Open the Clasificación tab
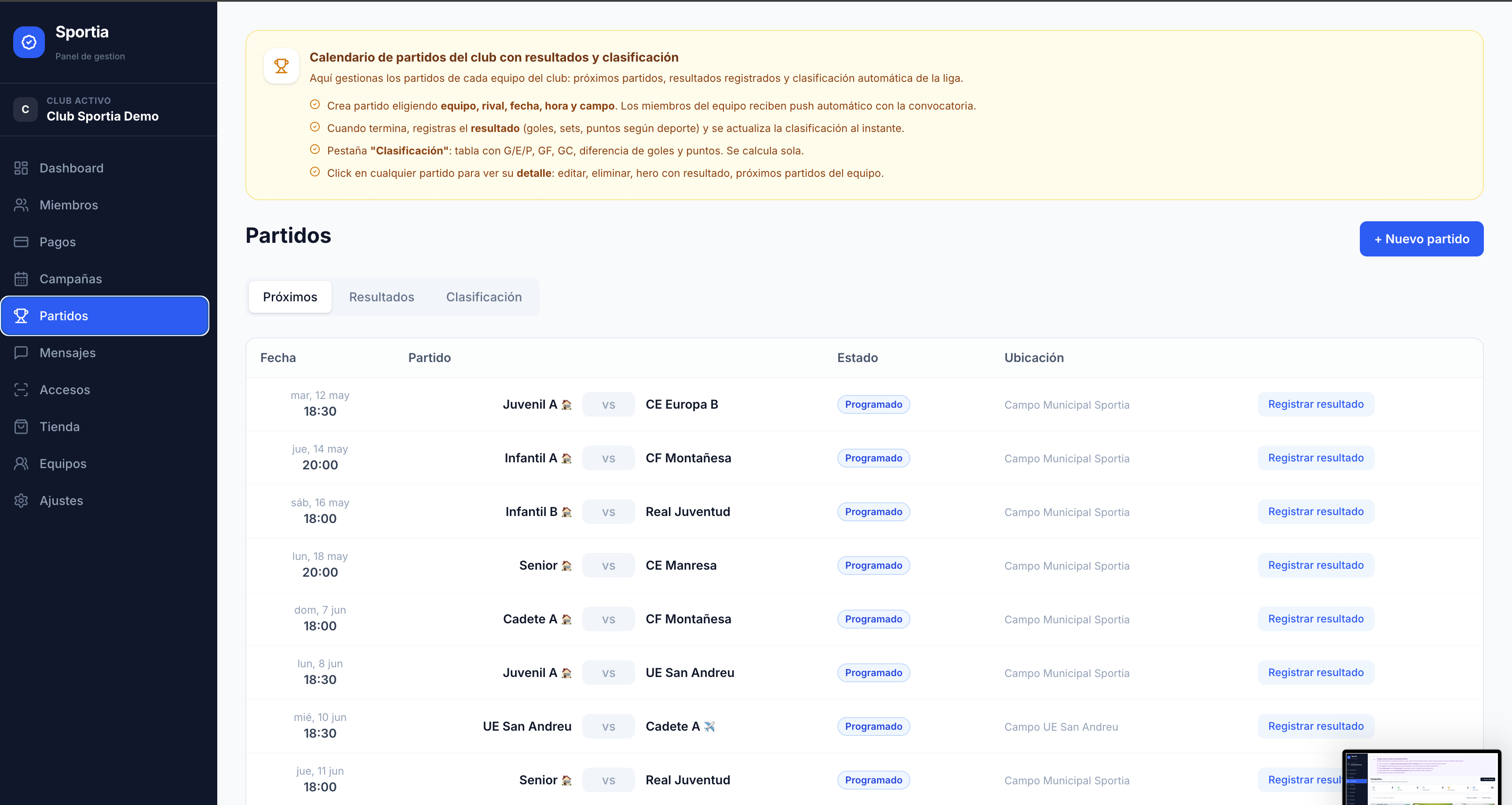This screenshot has width=1512, height=805. click(x=484, y=297)
